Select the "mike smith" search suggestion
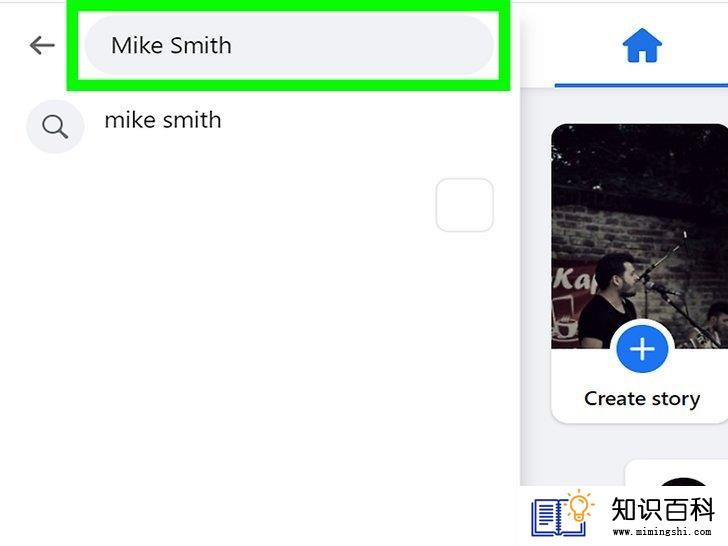This screenshot has width=728, height=546. pos(162,120)
